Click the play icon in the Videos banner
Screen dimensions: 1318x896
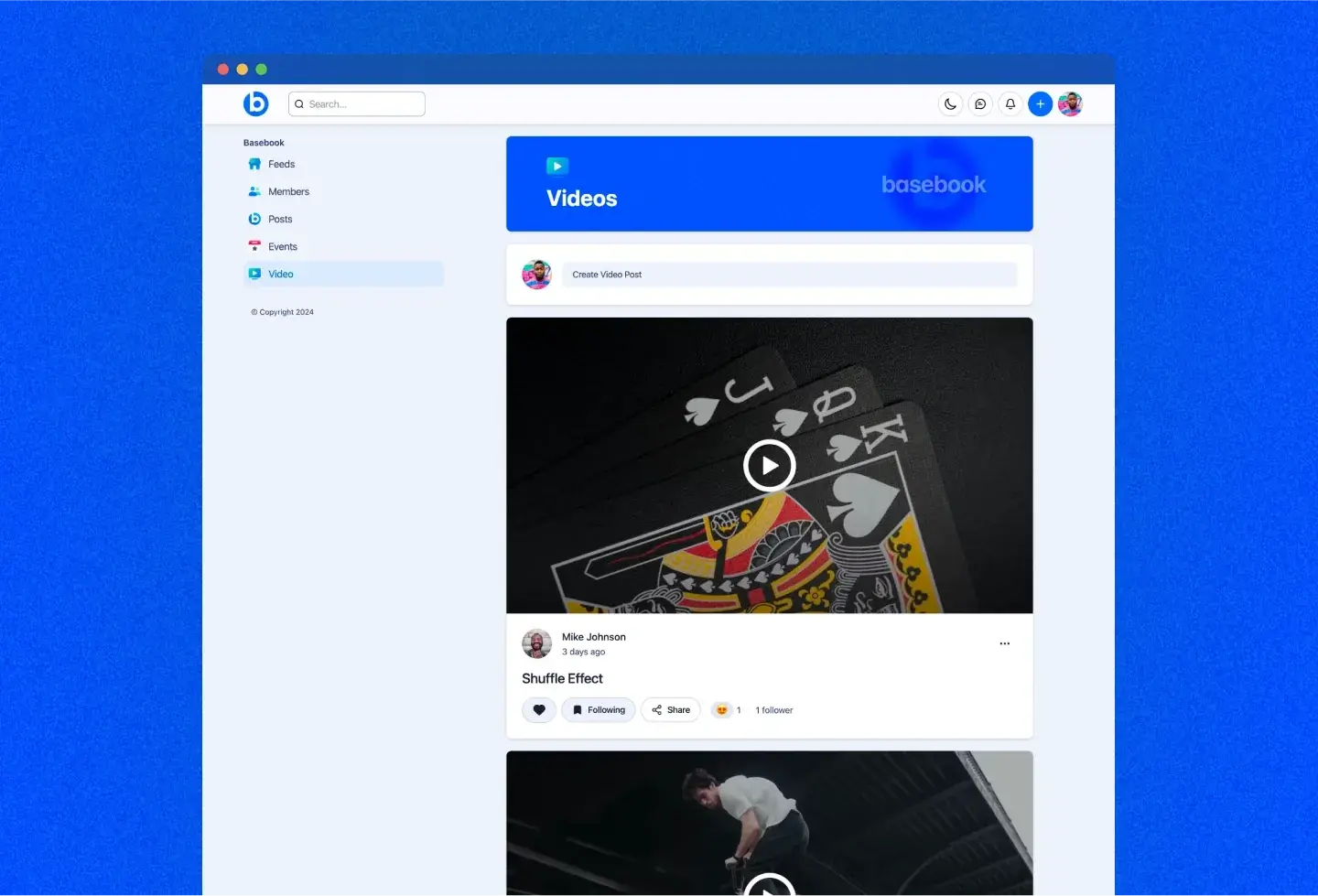557,166
